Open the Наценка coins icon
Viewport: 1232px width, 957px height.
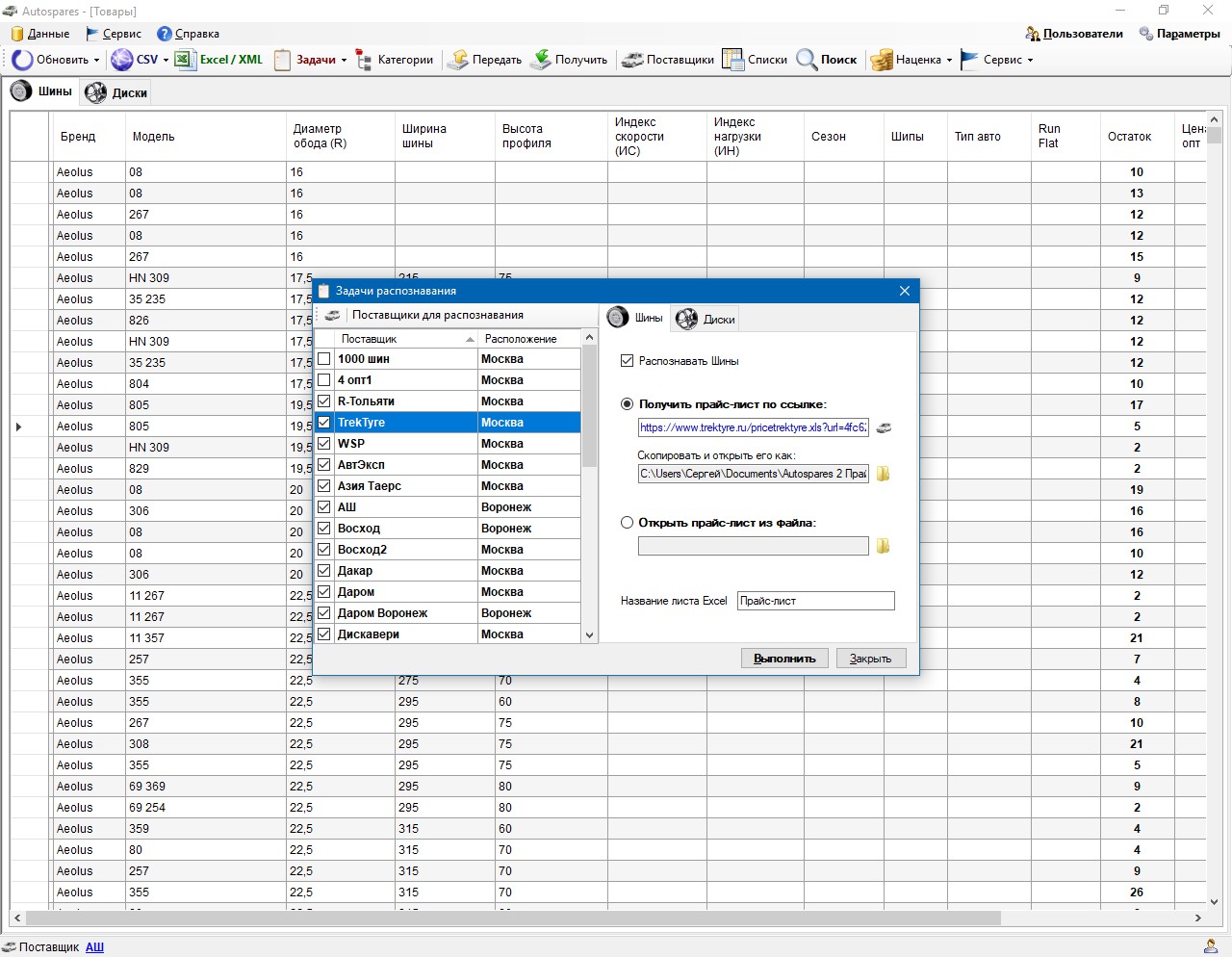[882, 60]
